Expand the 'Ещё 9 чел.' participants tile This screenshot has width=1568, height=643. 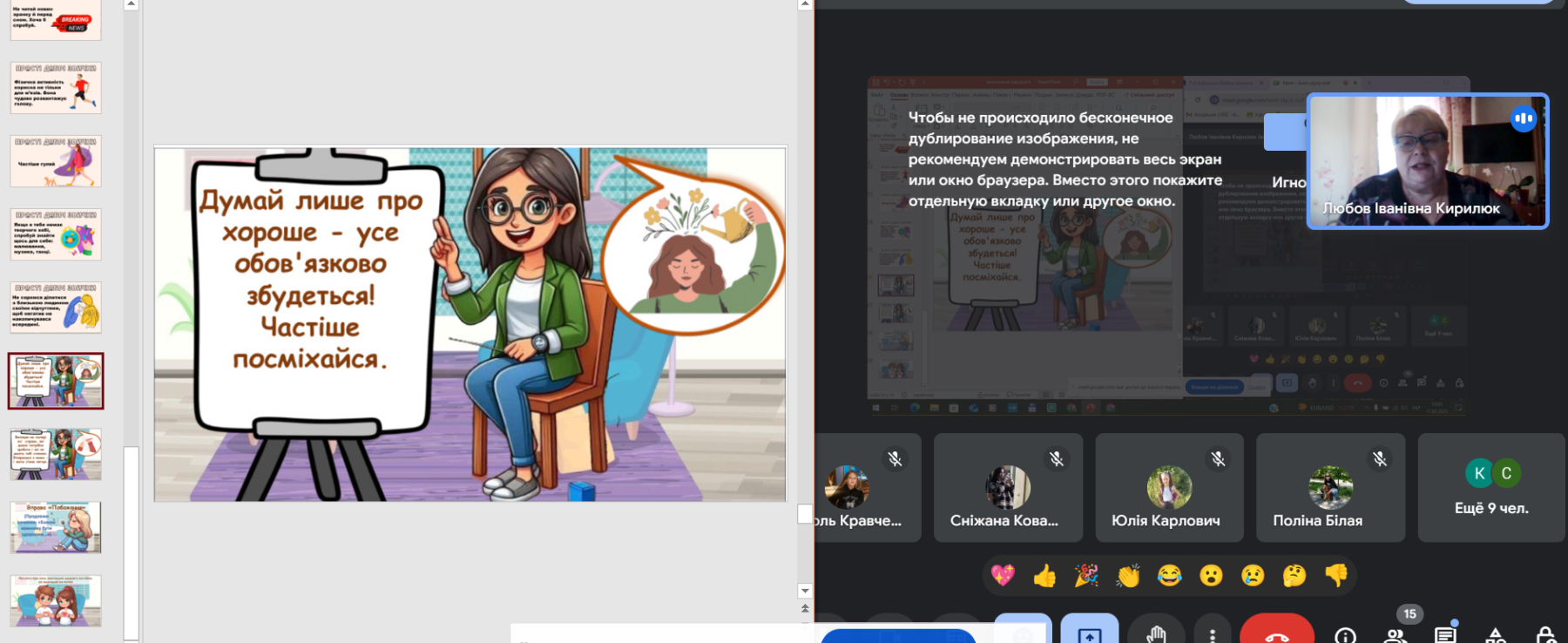pos(1491,487)
